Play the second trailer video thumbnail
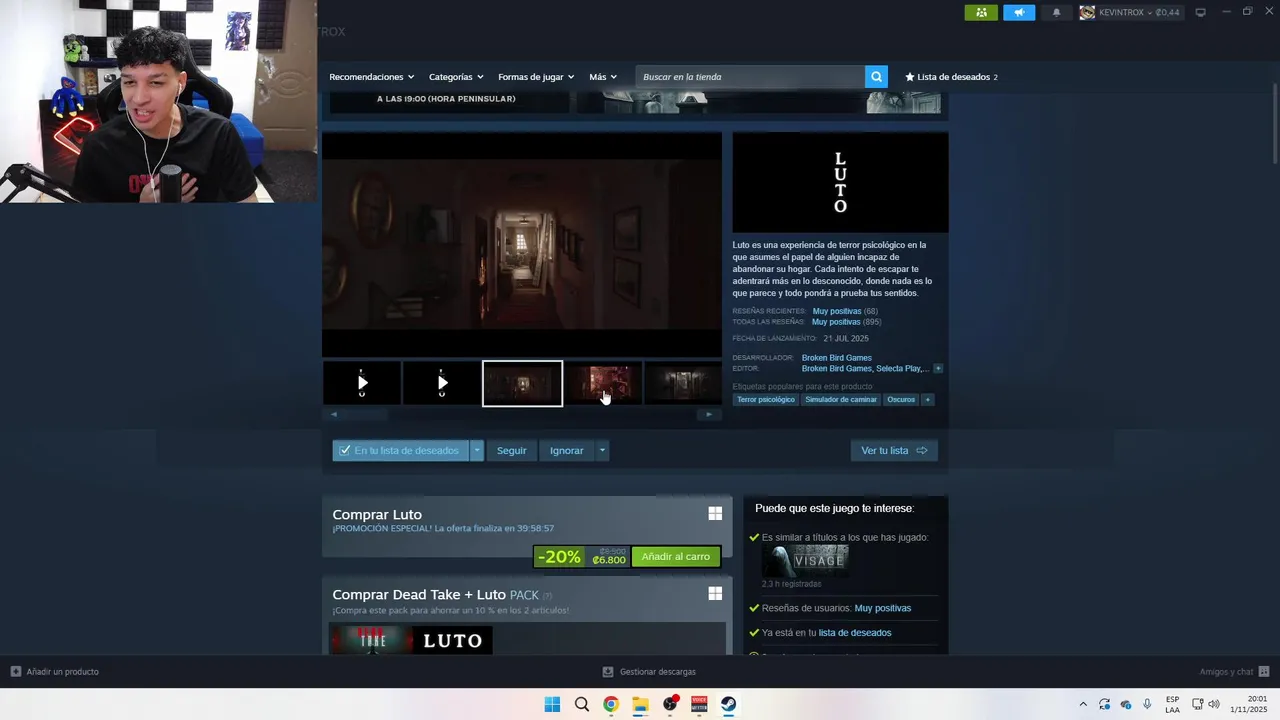The image size is (1280, 720). click(x=442, y=383)
